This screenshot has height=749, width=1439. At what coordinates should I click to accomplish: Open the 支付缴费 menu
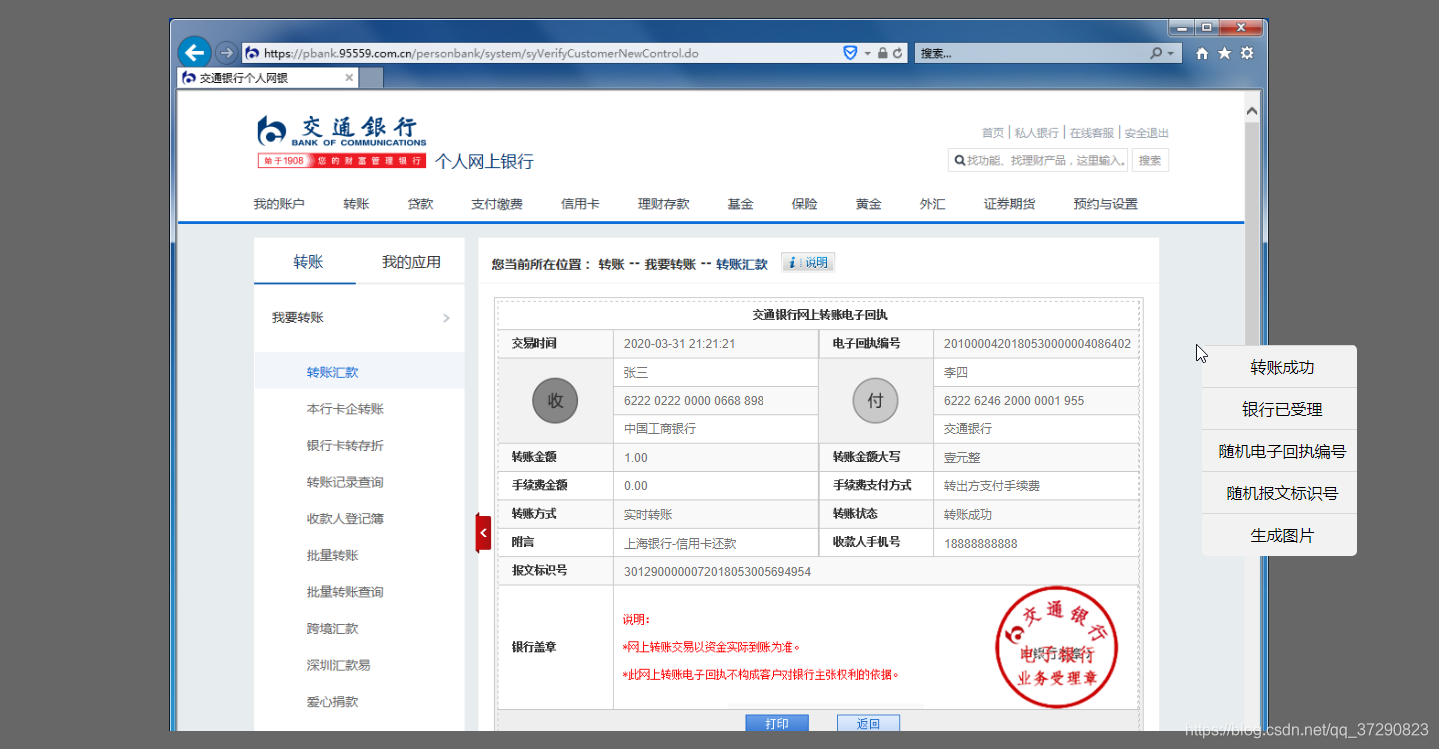point(497,204)
